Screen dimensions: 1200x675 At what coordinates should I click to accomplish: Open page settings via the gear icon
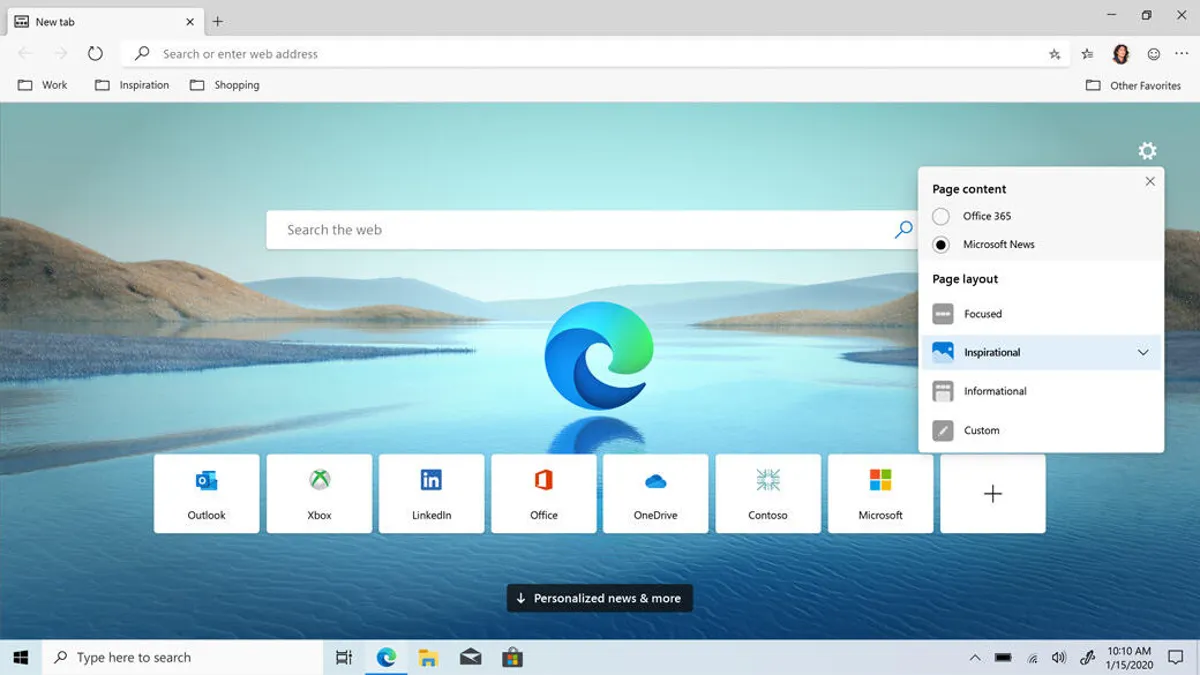(1147, 151)
